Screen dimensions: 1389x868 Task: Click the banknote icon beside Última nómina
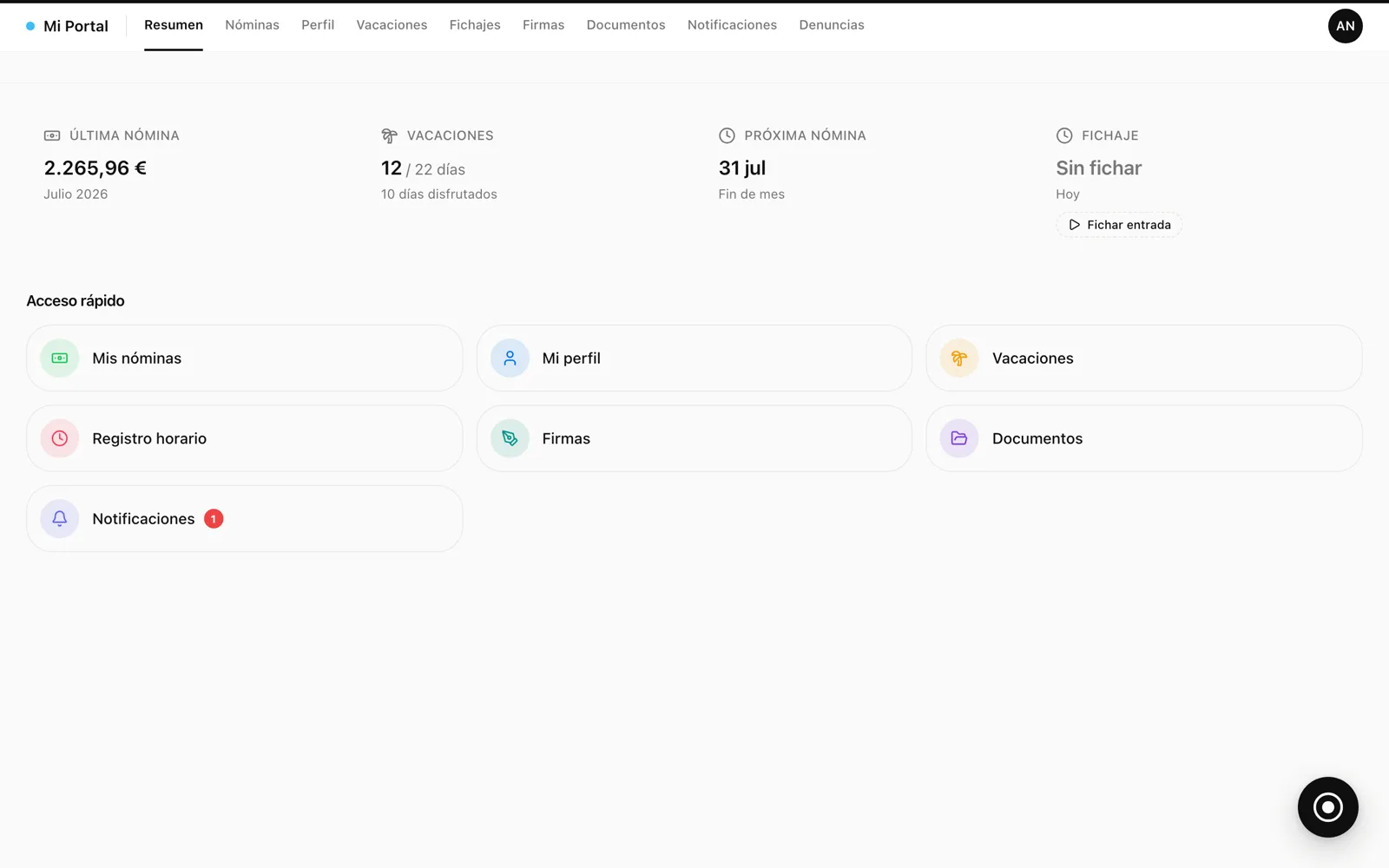point(52,135)
